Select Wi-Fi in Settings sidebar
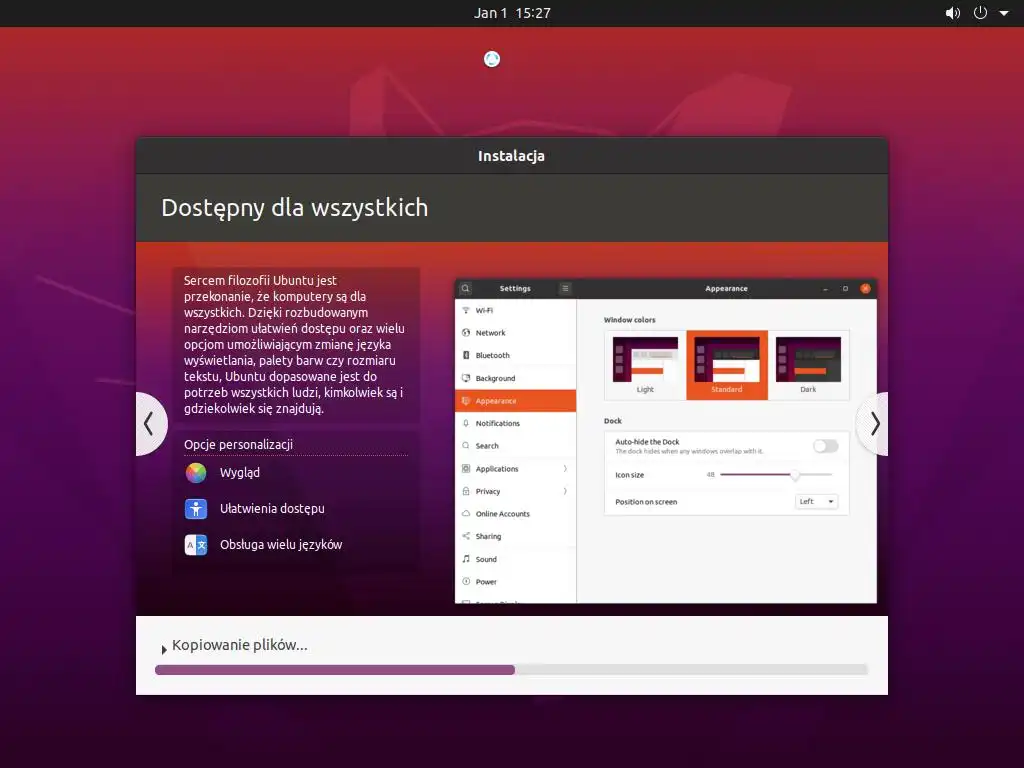This screenshot has width=1024, height=768. coord(515,311)
